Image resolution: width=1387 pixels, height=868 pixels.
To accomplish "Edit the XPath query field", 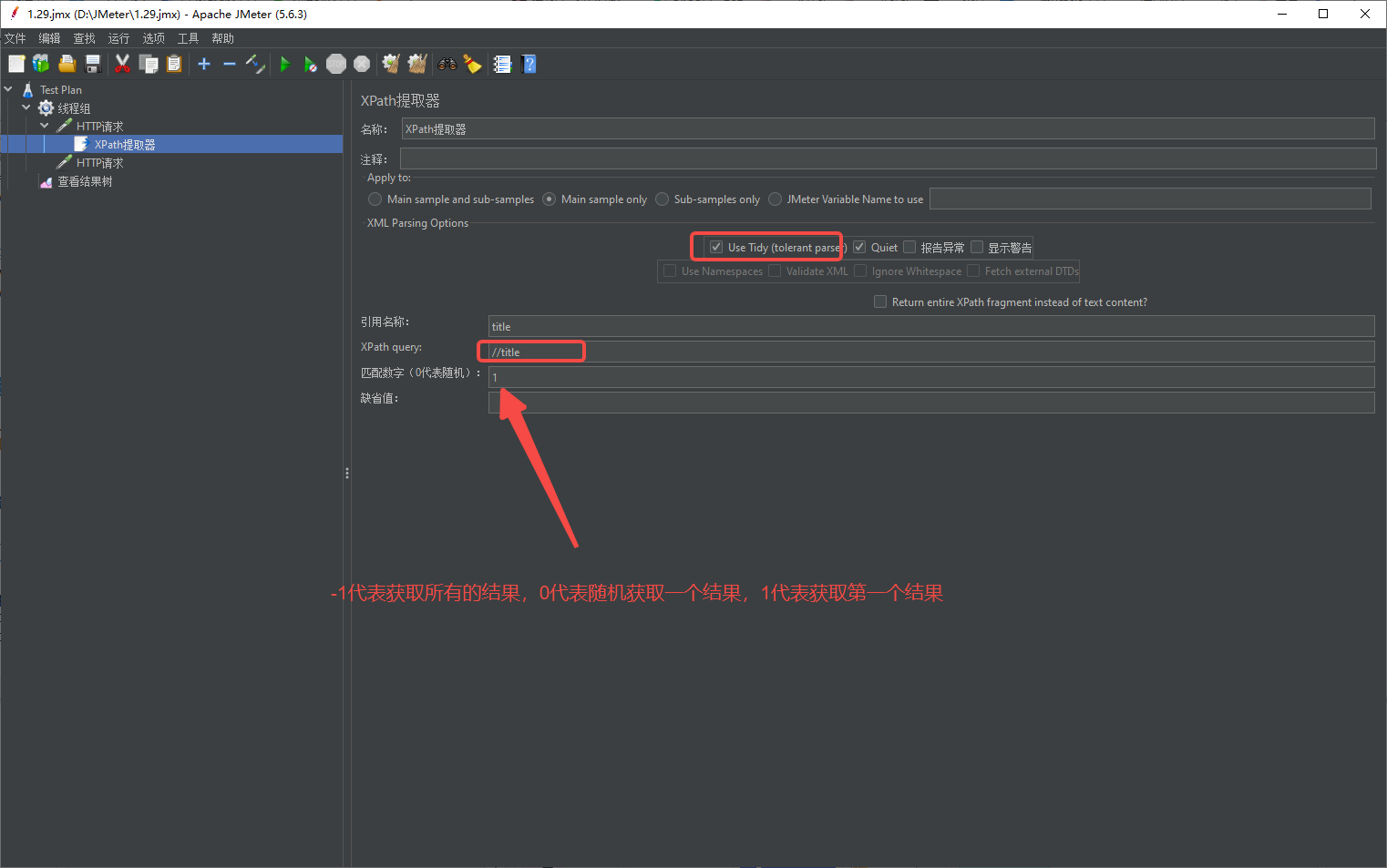I will click(931, 352).
